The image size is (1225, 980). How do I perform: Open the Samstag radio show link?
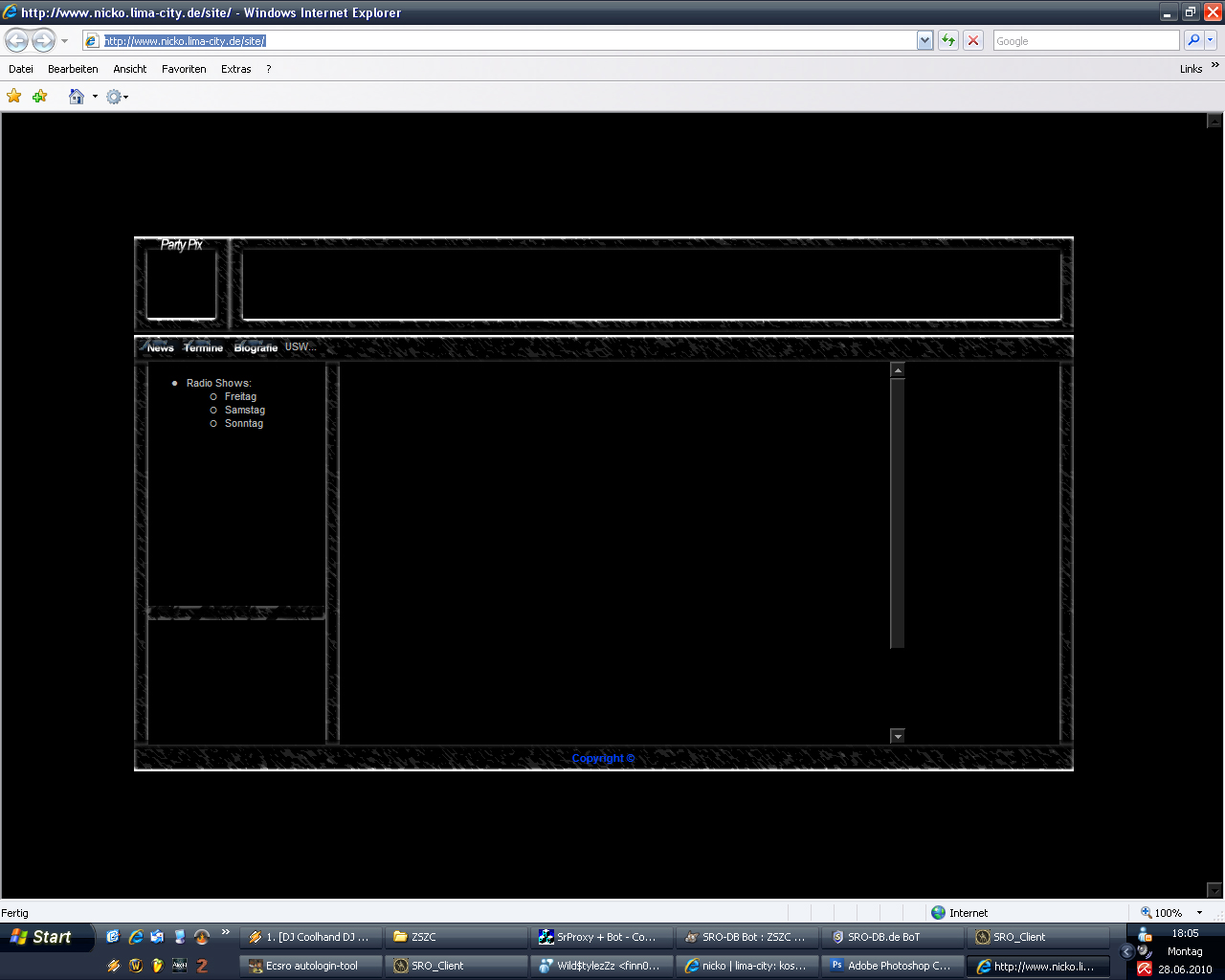pos(245,410)
